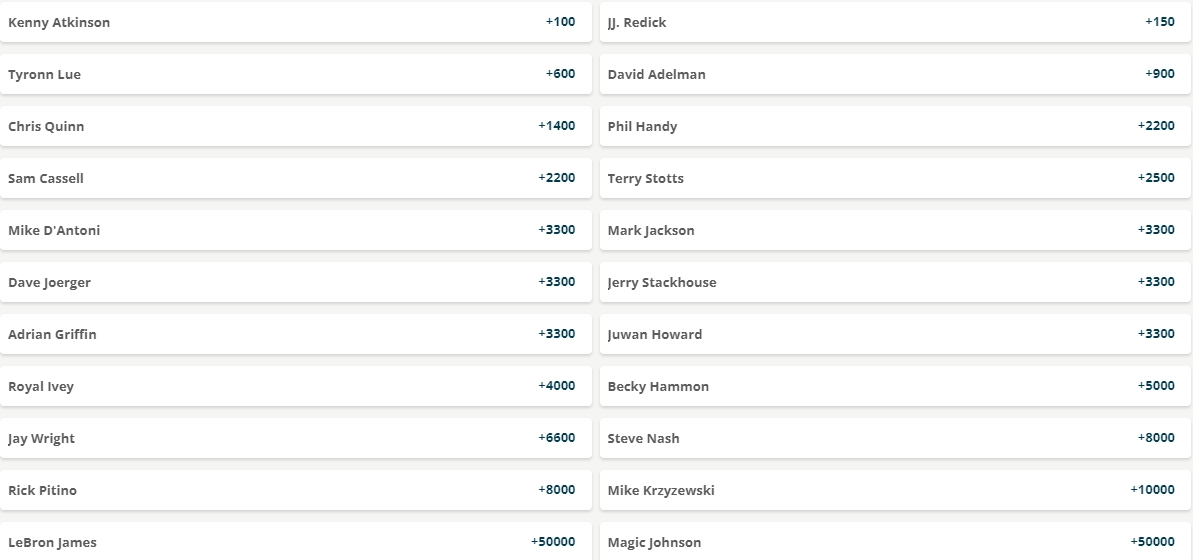Click Phil Handy +2200 row

tap(896, 126)
